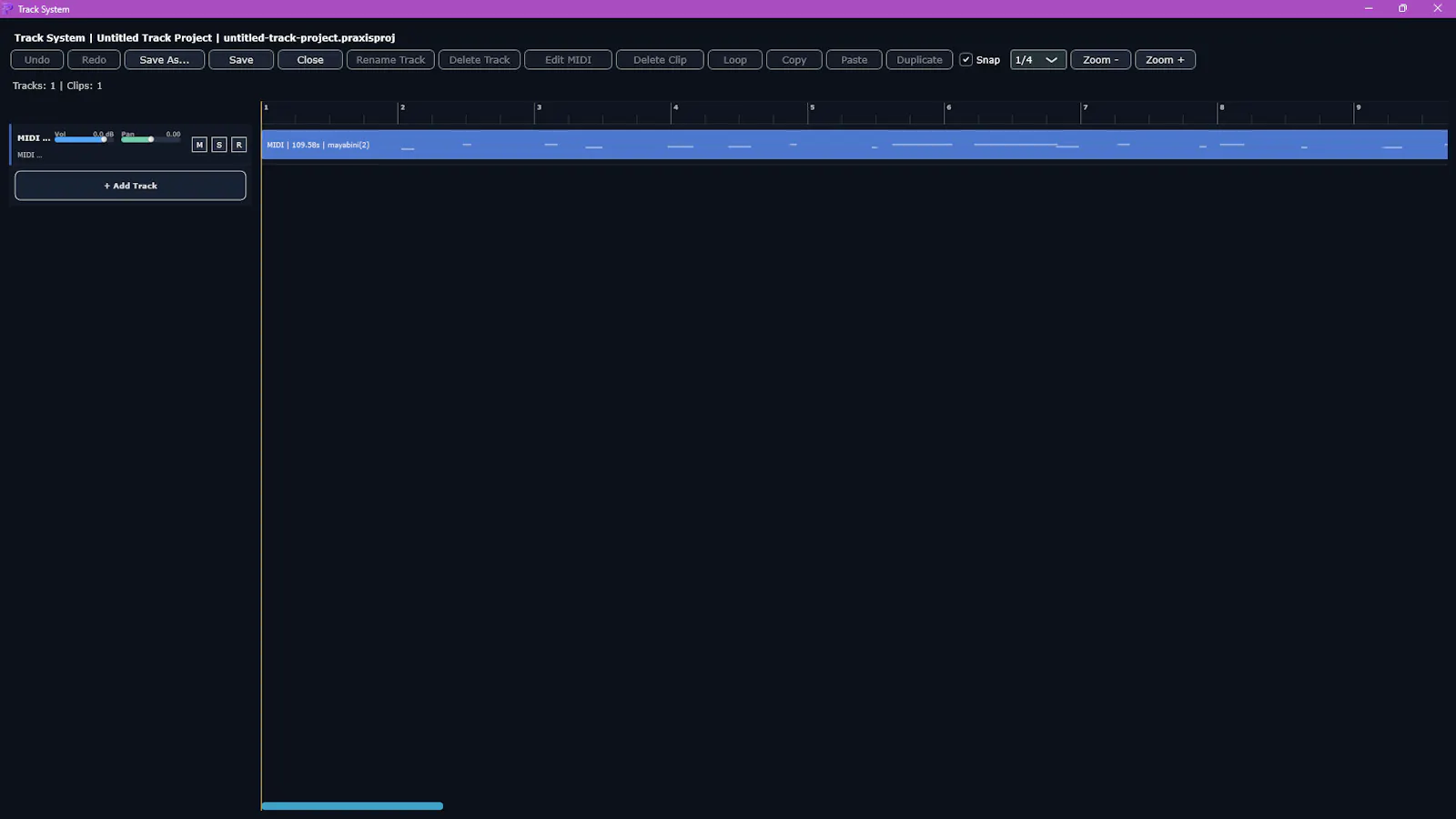Click the 0.0 dB volume value
Image resolution: width=1456 pixels, height=819 pixels.
tap(103, 134)
